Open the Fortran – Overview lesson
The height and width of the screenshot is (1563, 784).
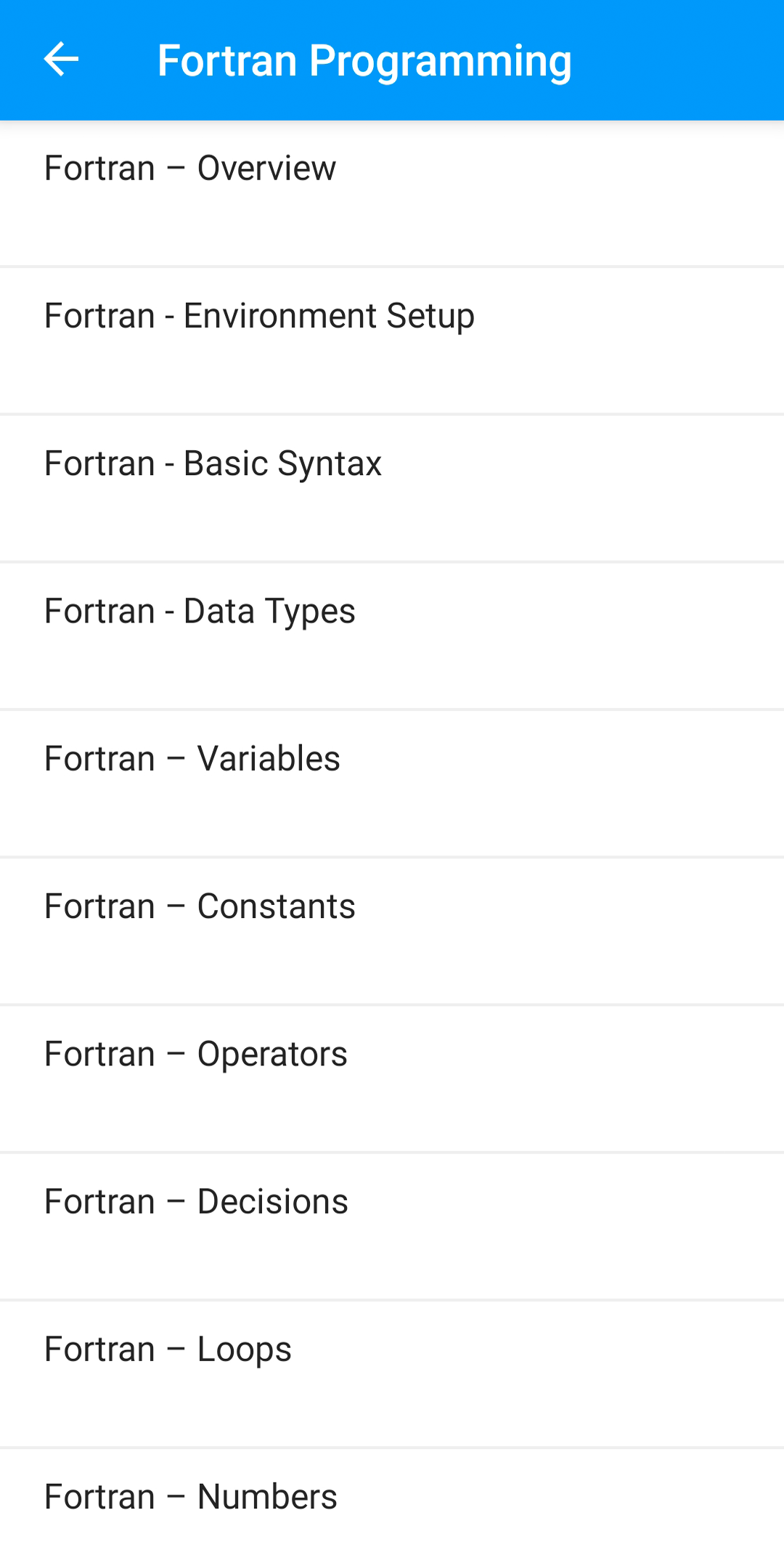pyautogui.click(x=190, y=169)
